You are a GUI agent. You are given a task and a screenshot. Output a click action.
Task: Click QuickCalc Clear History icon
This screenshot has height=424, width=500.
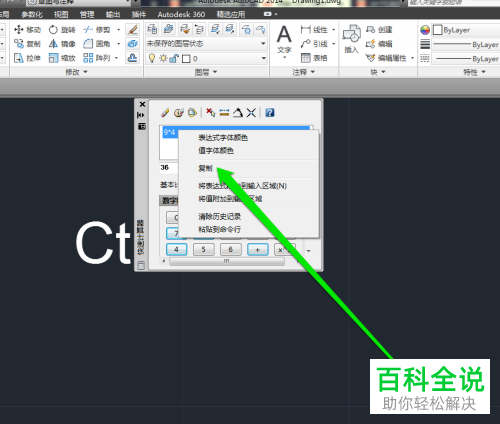coord(179,113)
